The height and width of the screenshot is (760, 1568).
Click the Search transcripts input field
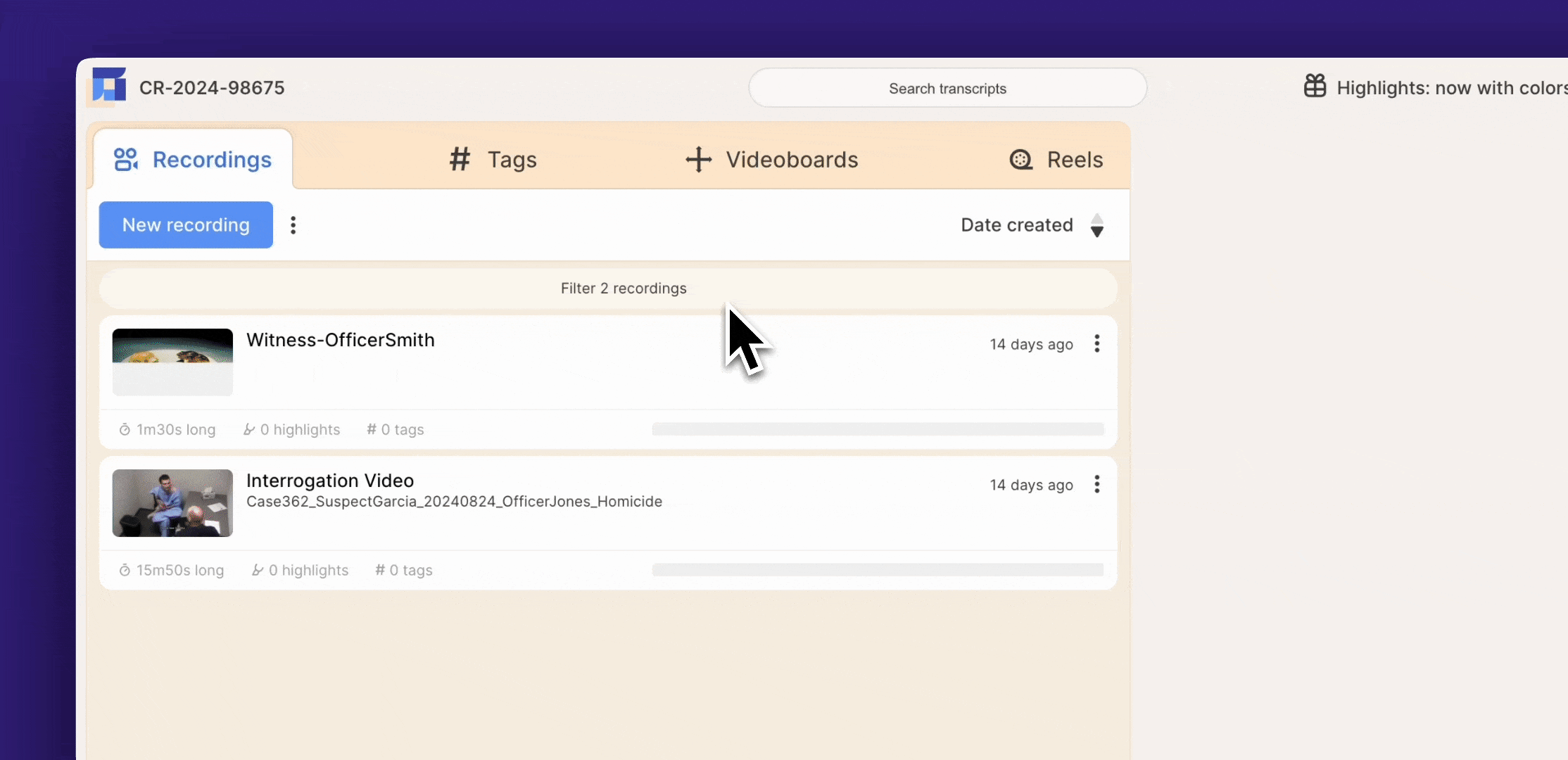tap(948, 88)
